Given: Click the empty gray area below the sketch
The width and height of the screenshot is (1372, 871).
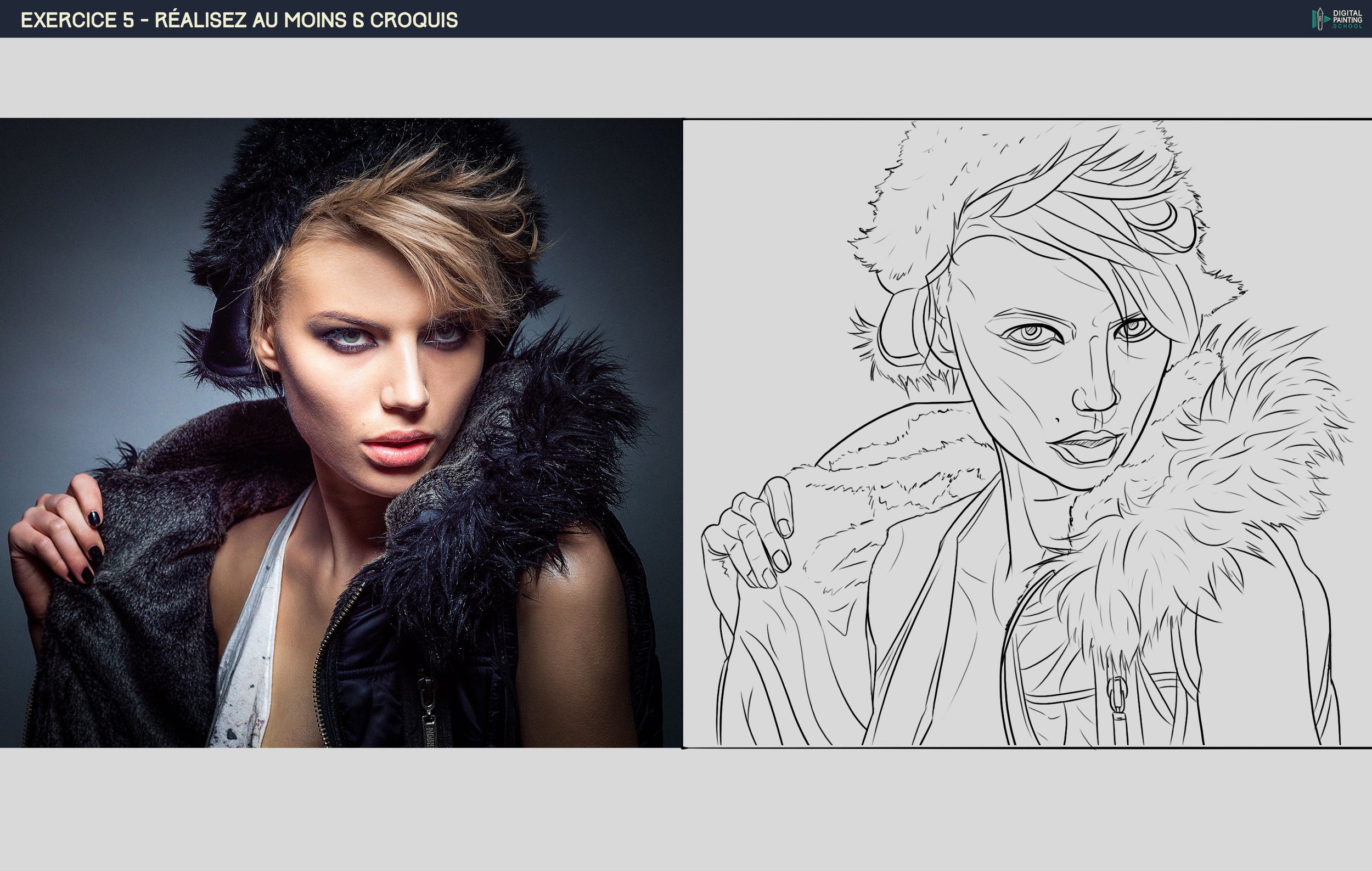Looking at the screenshot, I should (1026, 809).
